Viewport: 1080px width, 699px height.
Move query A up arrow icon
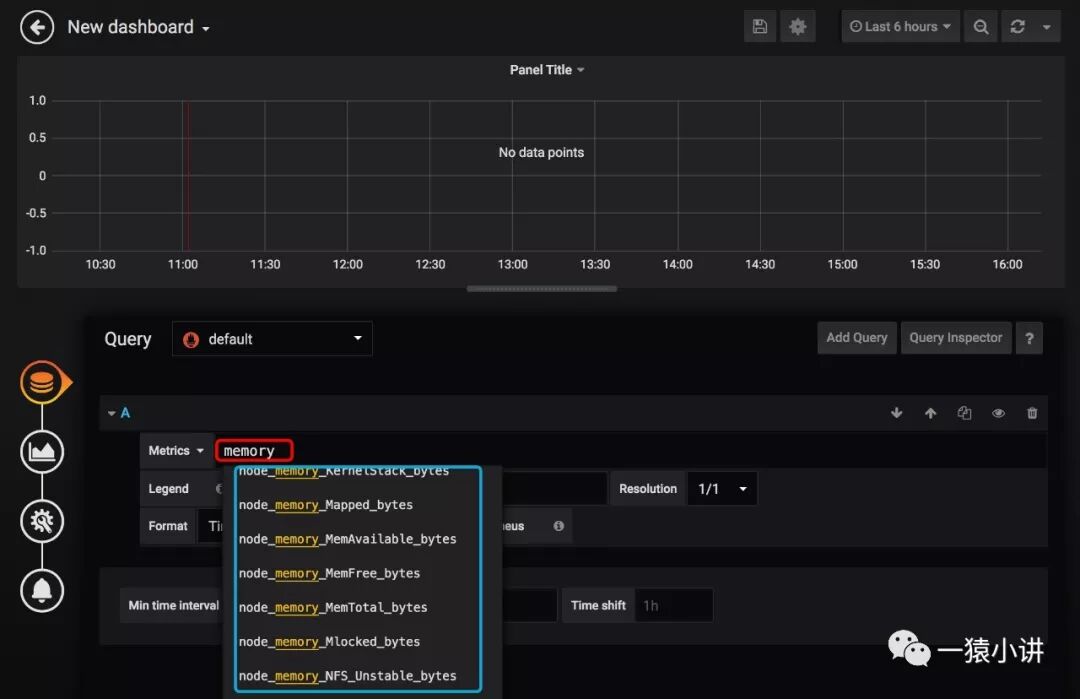pos(931,413)
